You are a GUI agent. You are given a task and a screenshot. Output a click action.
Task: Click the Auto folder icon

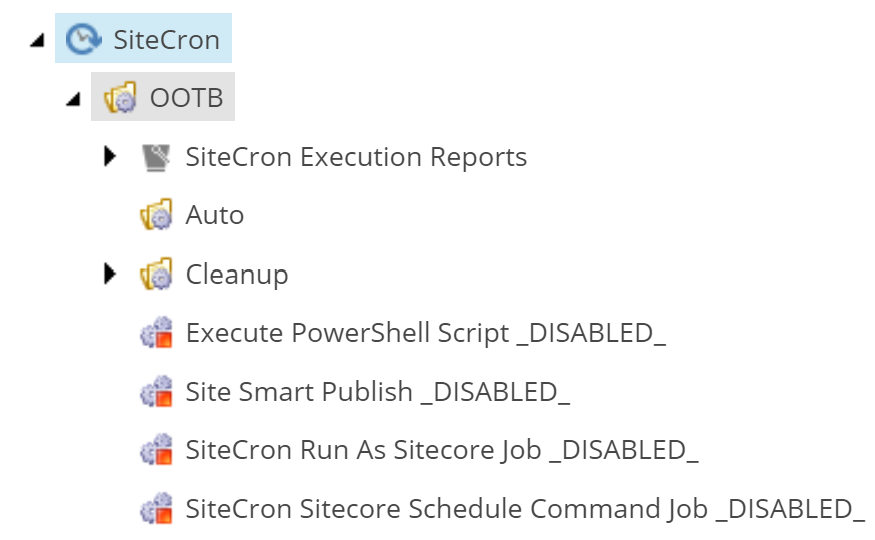click(x=156, y=215)
